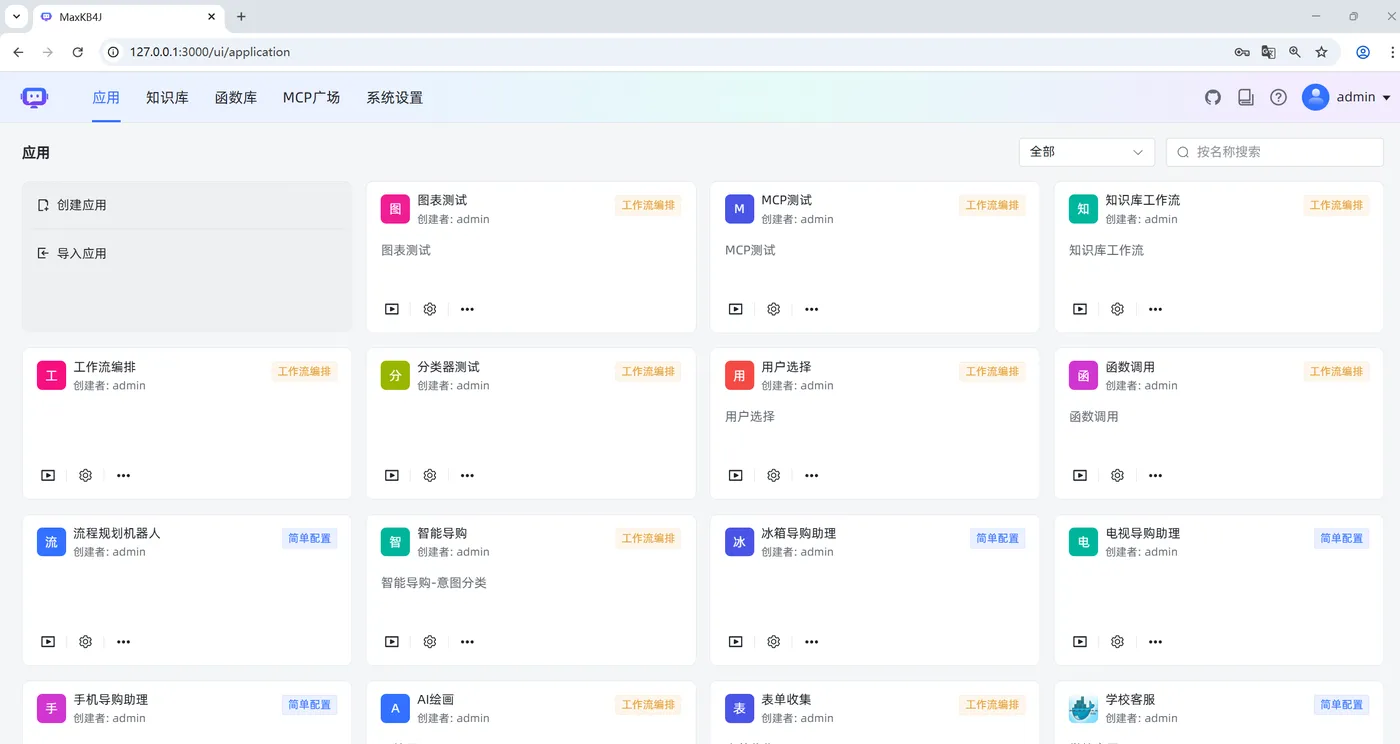This screenshot has width=1400, height=744.
Task: Open the password key icon in address bar
Action: coord(1241,52)
